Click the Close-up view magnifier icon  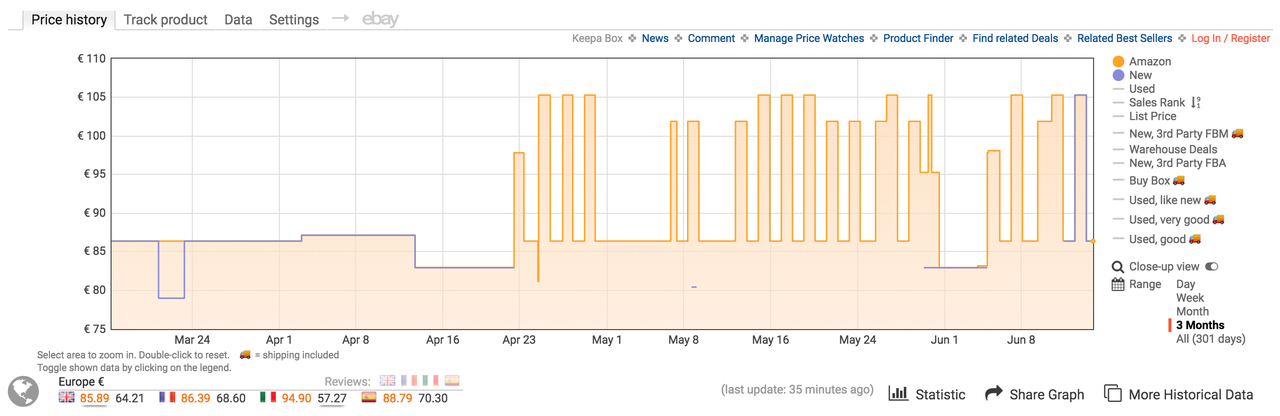tap(1118, 267)
